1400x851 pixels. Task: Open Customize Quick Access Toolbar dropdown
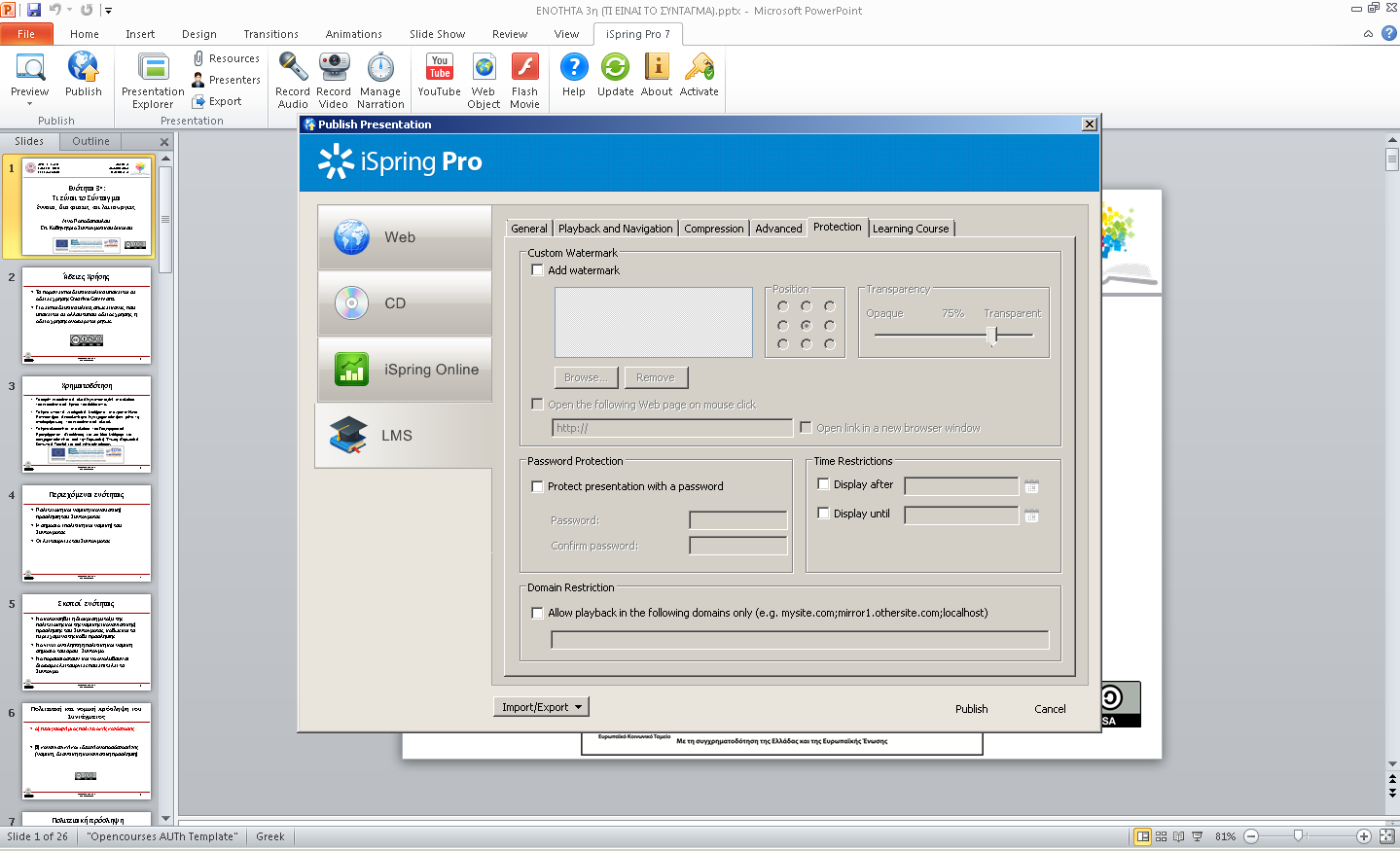pos(108,11)
